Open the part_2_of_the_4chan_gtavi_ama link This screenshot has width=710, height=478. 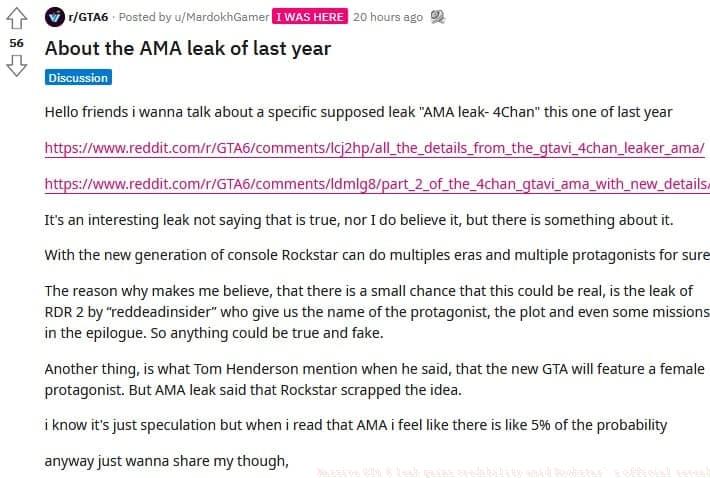pos(377,184)
